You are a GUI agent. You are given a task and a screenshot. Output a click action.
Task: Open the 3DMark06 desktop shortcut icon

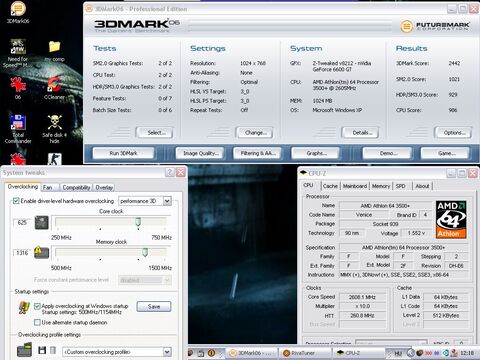tap(18, 9)
